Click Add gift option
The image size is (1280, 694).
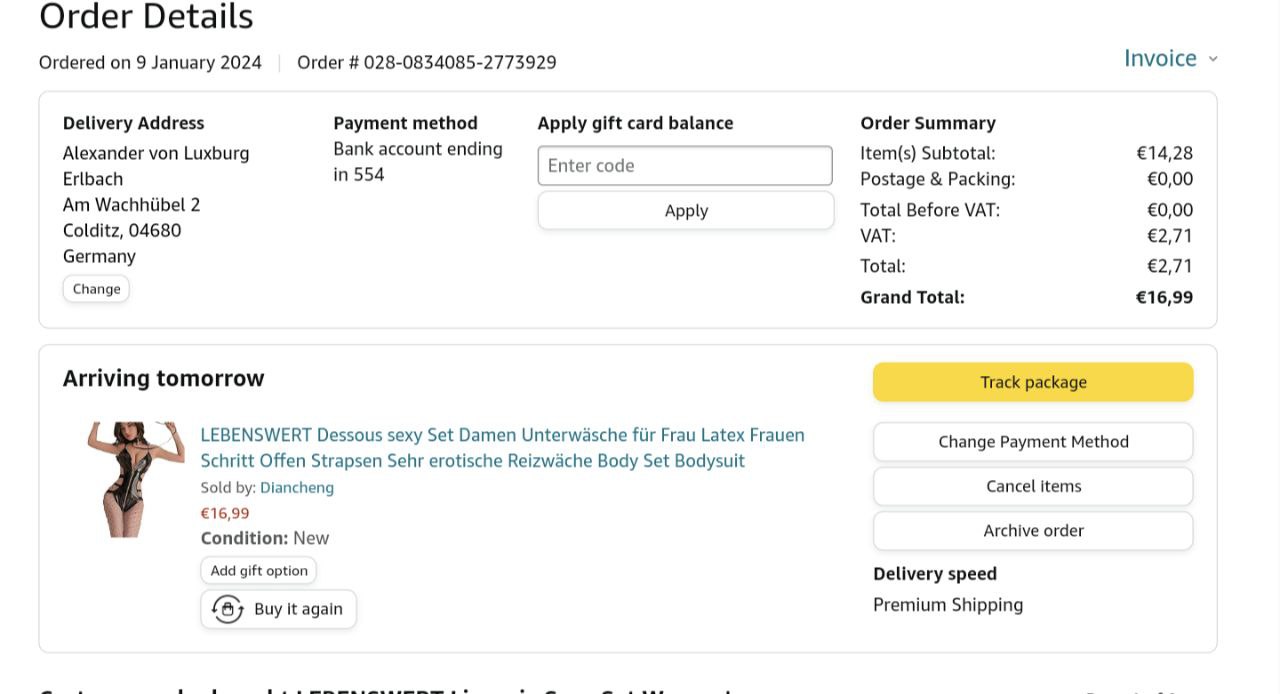click(x=259, y=571)
